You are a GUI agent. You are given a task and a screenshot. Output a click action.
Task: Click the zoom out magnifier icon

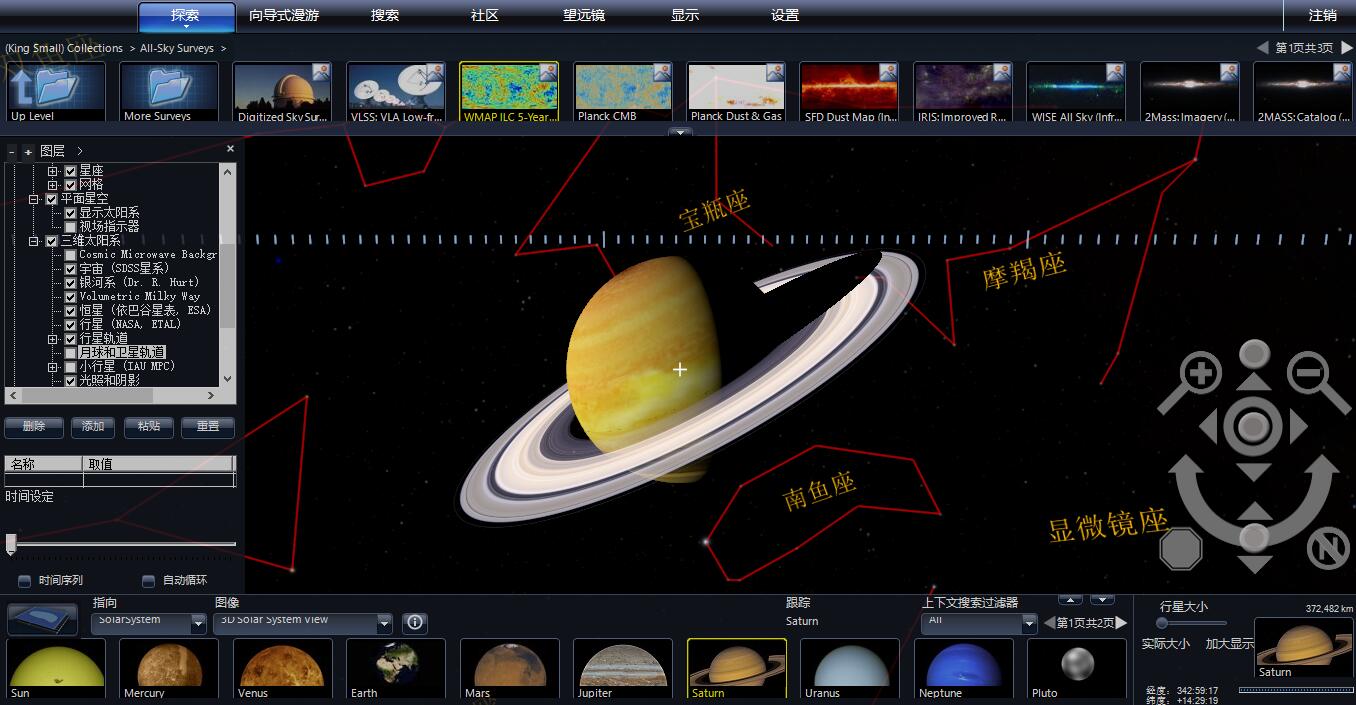1307,374
